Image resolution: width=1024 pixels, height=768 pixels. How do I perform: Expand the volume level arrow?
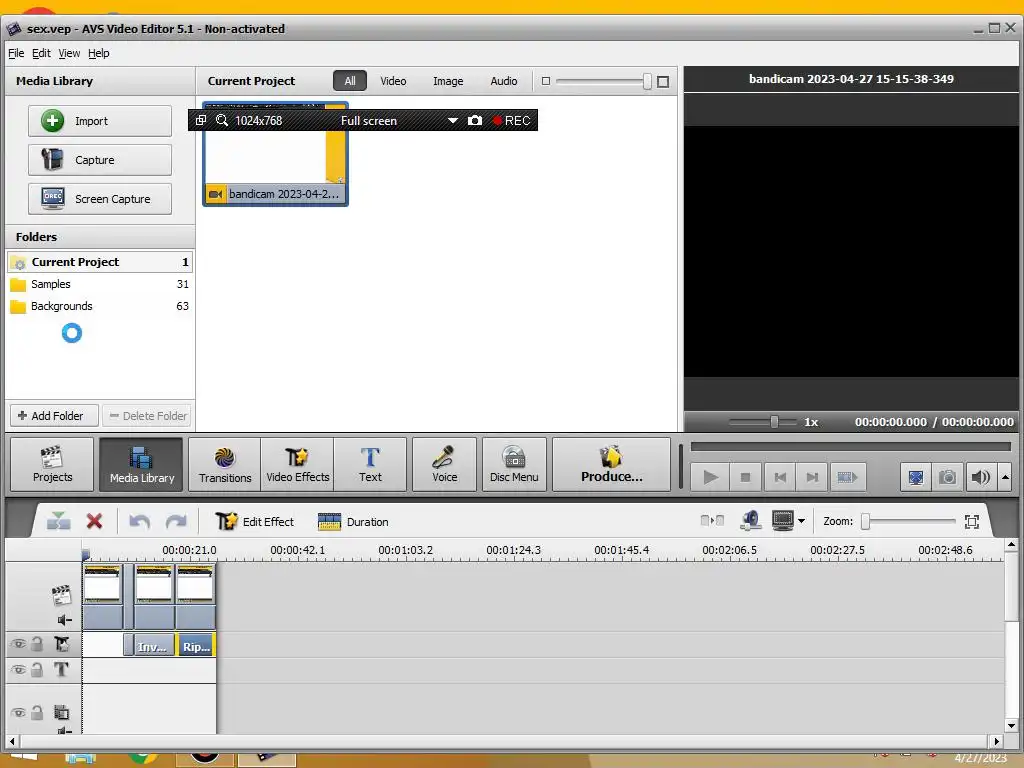click(x=1006, y=477)
